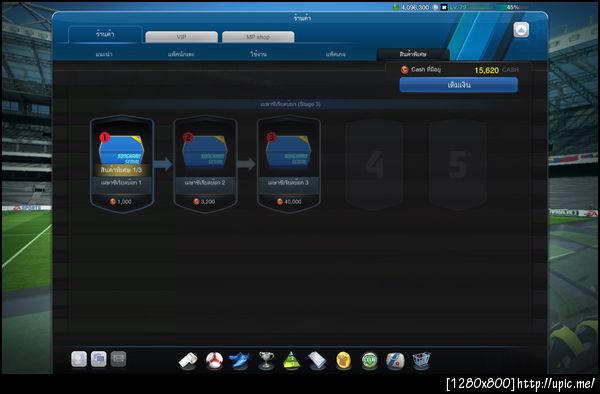This screenshot has width=600, height=394.
Task: Click the Lv level indicator in top bar
Action: [458, 7]
